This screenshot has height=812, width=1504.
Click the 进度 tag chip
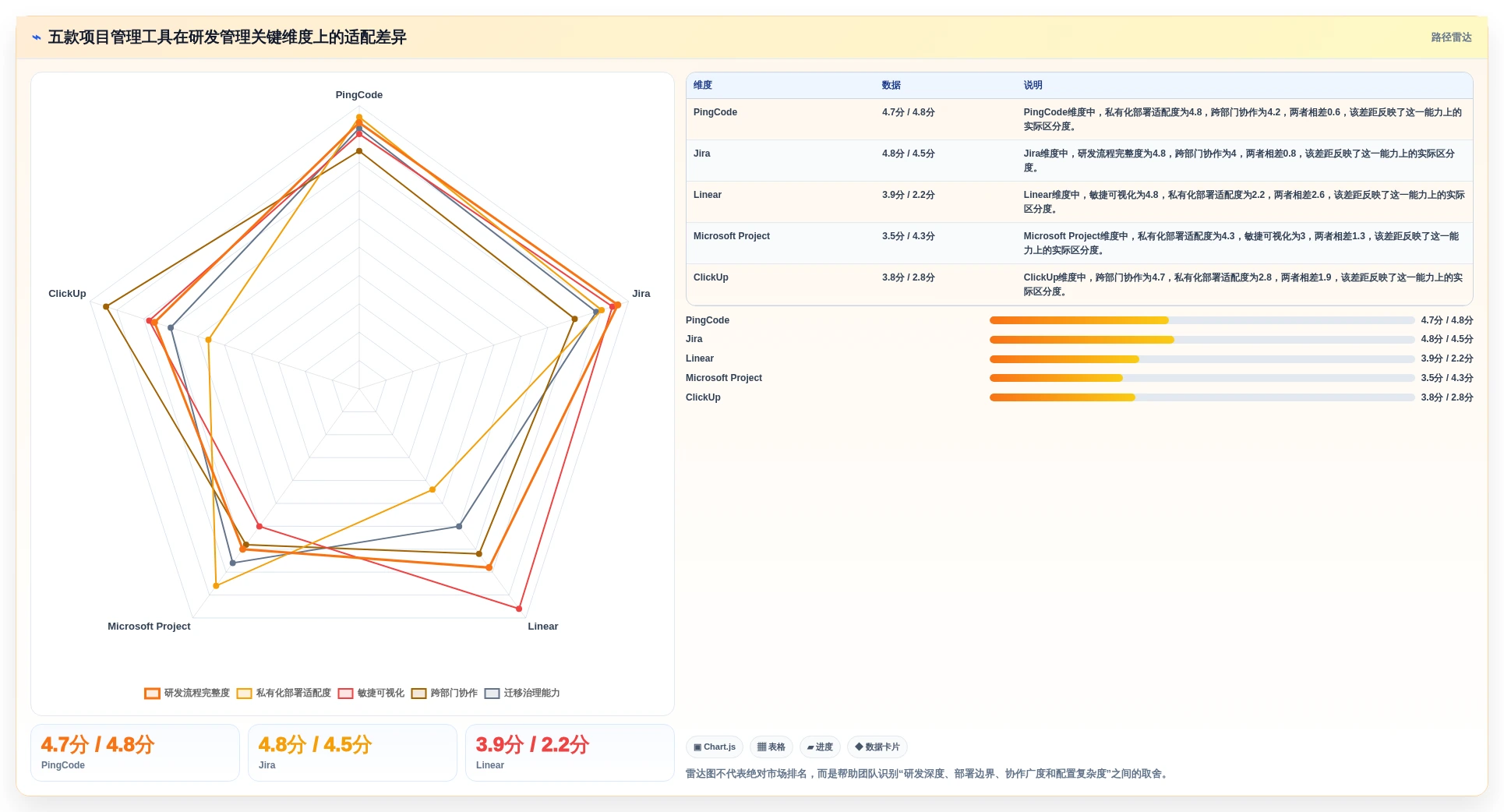(x=820, y=747)
